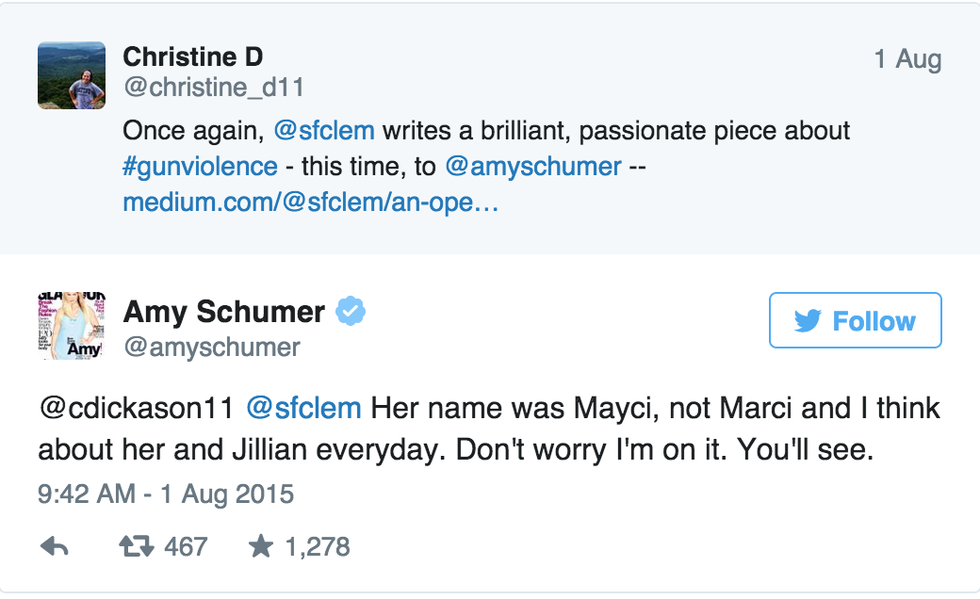This screenshot has width=980, height=599.
Task: Open the Christine D display name
Action: (x=191, y=58)
